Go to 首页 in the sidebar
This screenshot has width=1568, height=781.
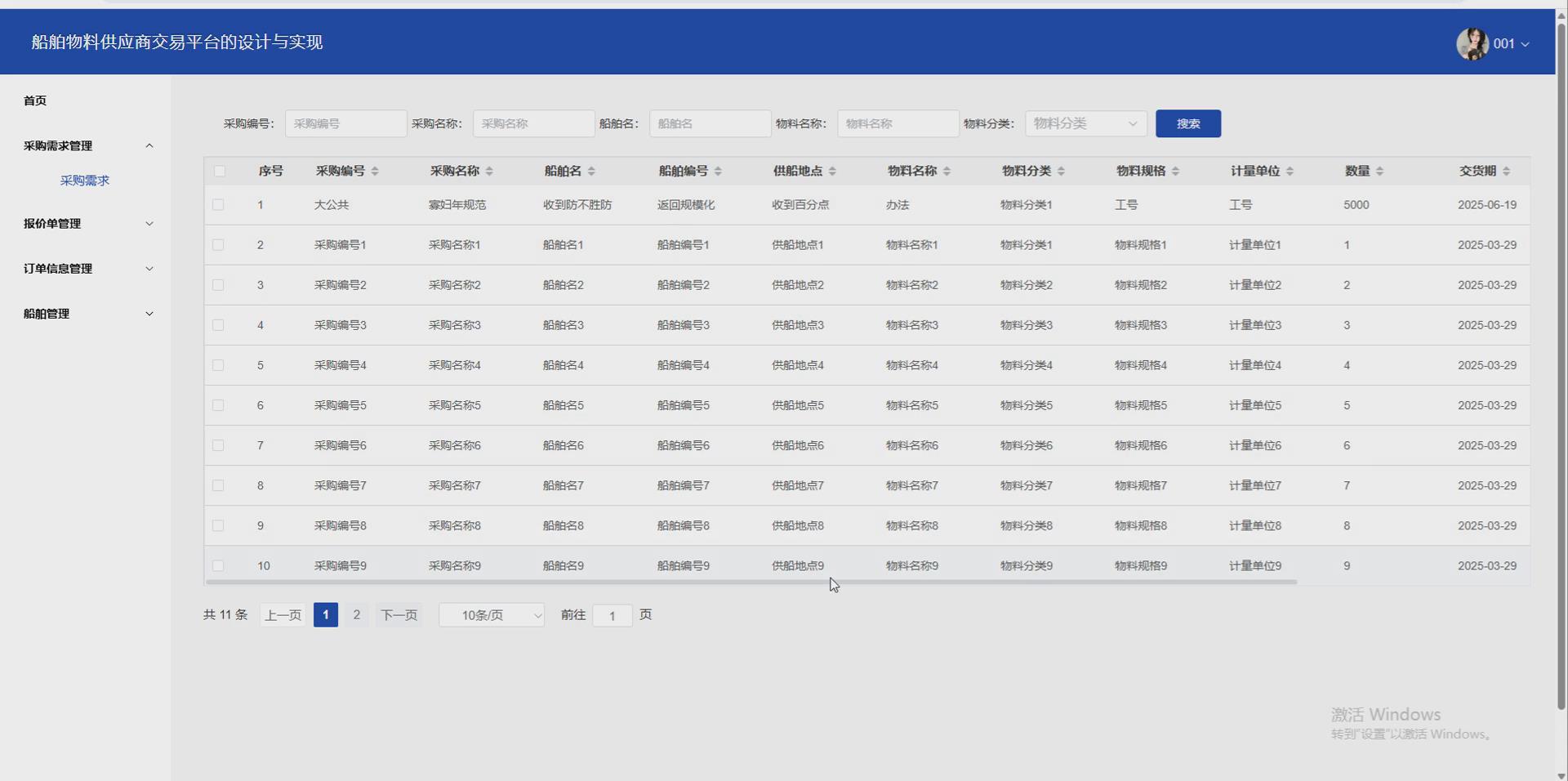coord(35,100)
